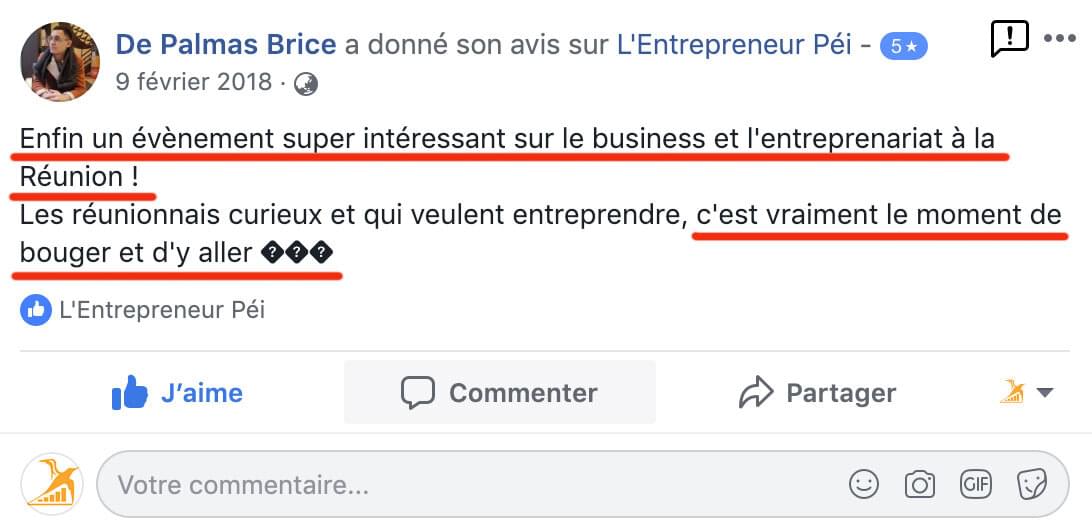Click the blue like reaction icon
The image size is (1092, 528).
(36, 310)
